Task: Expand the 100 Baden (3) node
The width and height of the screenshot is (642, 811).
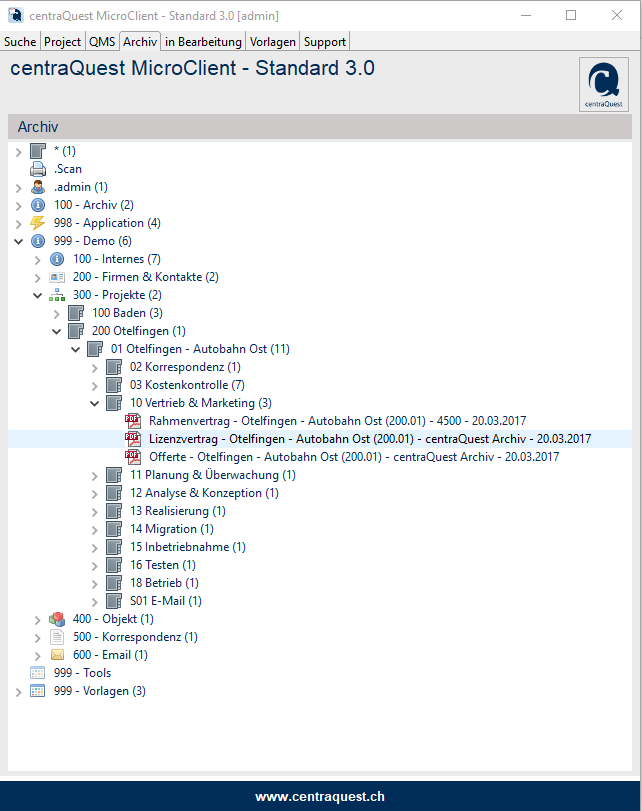Action: pyautogui.click(x=57, y=314)
